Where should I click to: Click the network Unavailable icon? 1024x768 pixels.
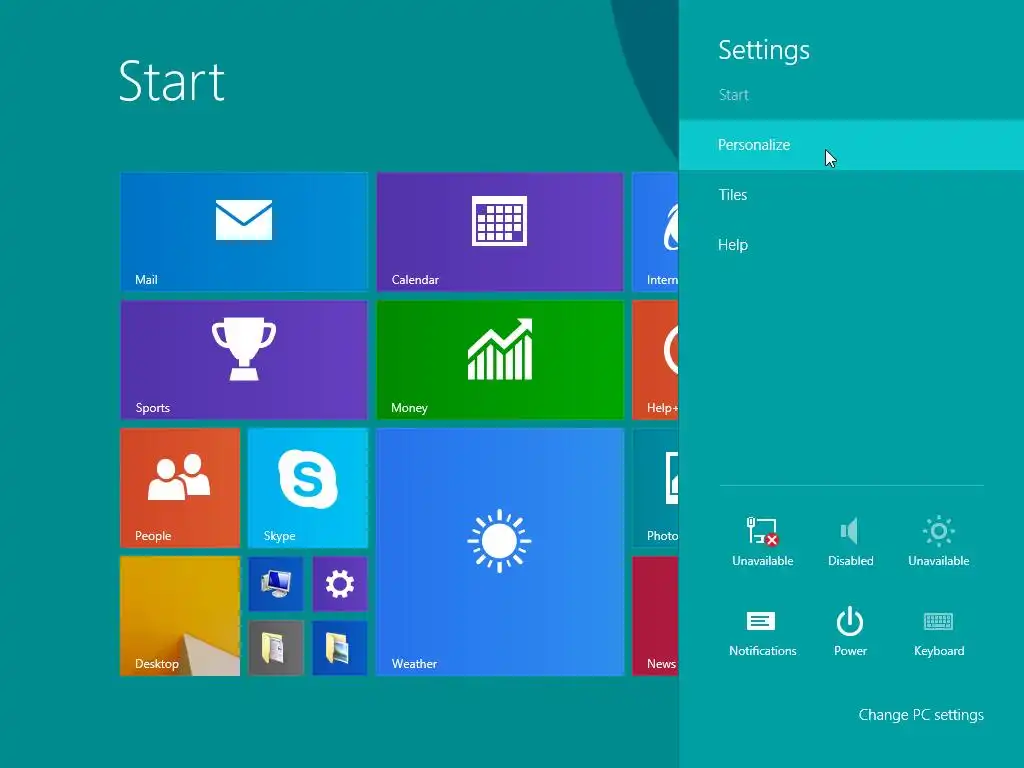coord(763,541)
